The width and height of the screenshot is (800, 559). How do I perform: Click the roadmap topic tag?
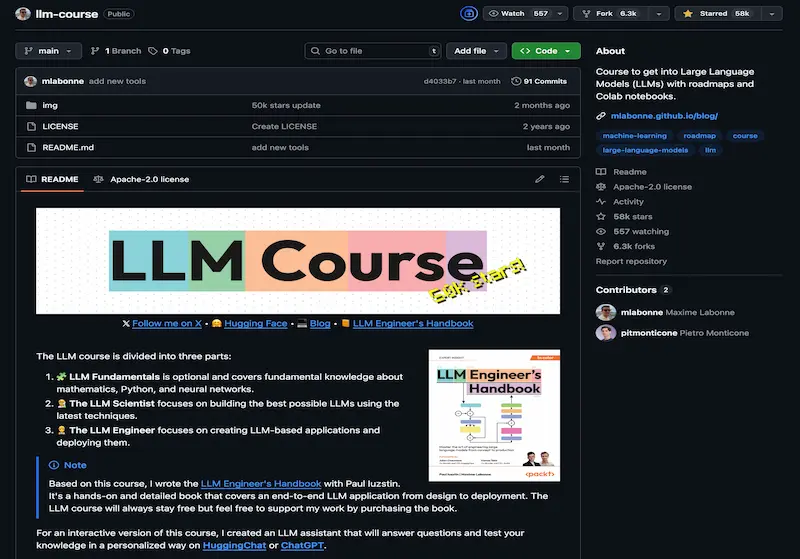click(x=699, y=136)
